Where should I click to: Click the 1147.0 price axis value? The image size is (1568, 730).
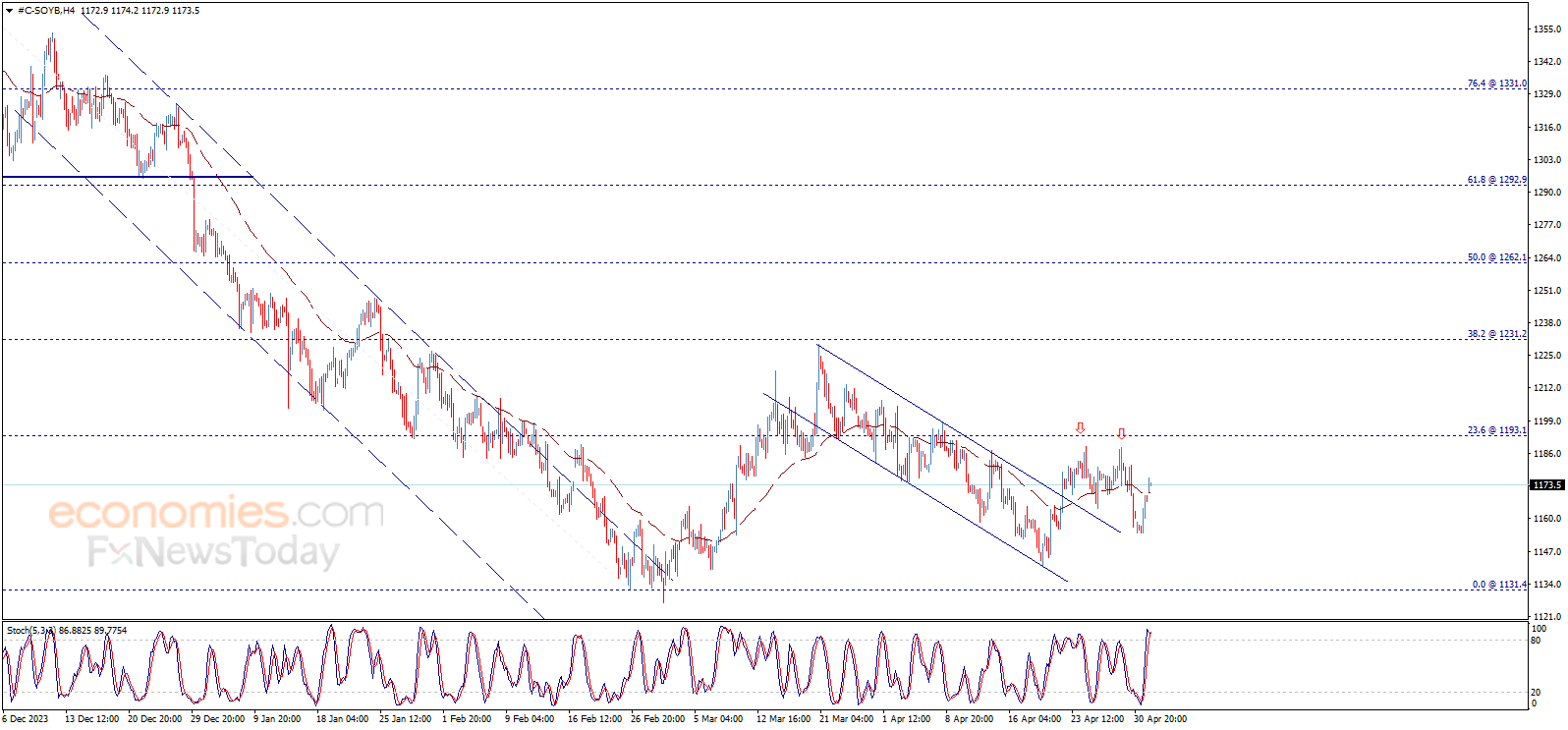point(1547,552)
